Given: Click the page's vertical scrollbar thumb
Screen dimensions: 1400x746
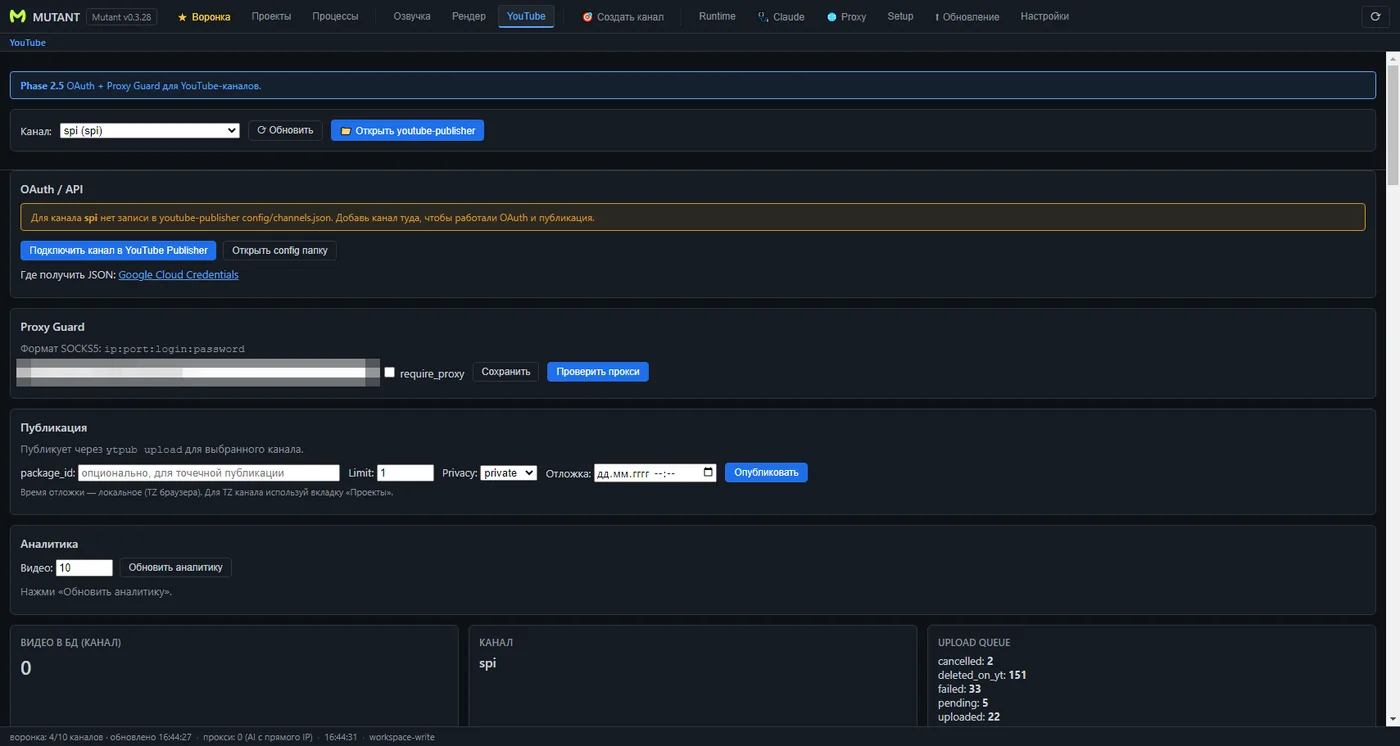Looking at the screenshot, I should (1392, 126).
